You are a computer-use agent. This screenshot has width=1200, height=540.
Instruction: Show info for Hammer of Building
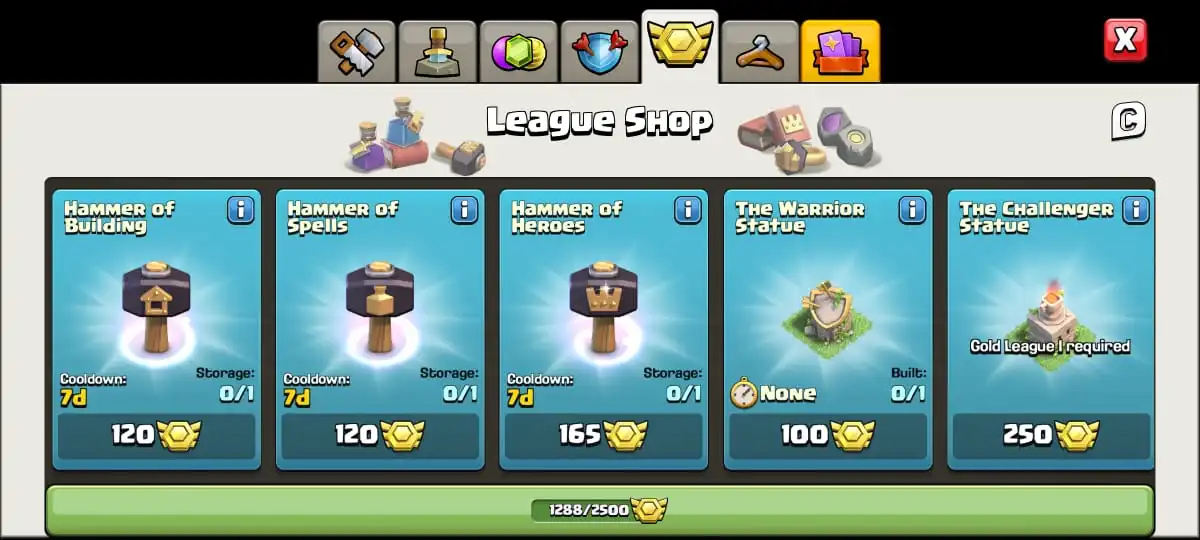(240, 210)
